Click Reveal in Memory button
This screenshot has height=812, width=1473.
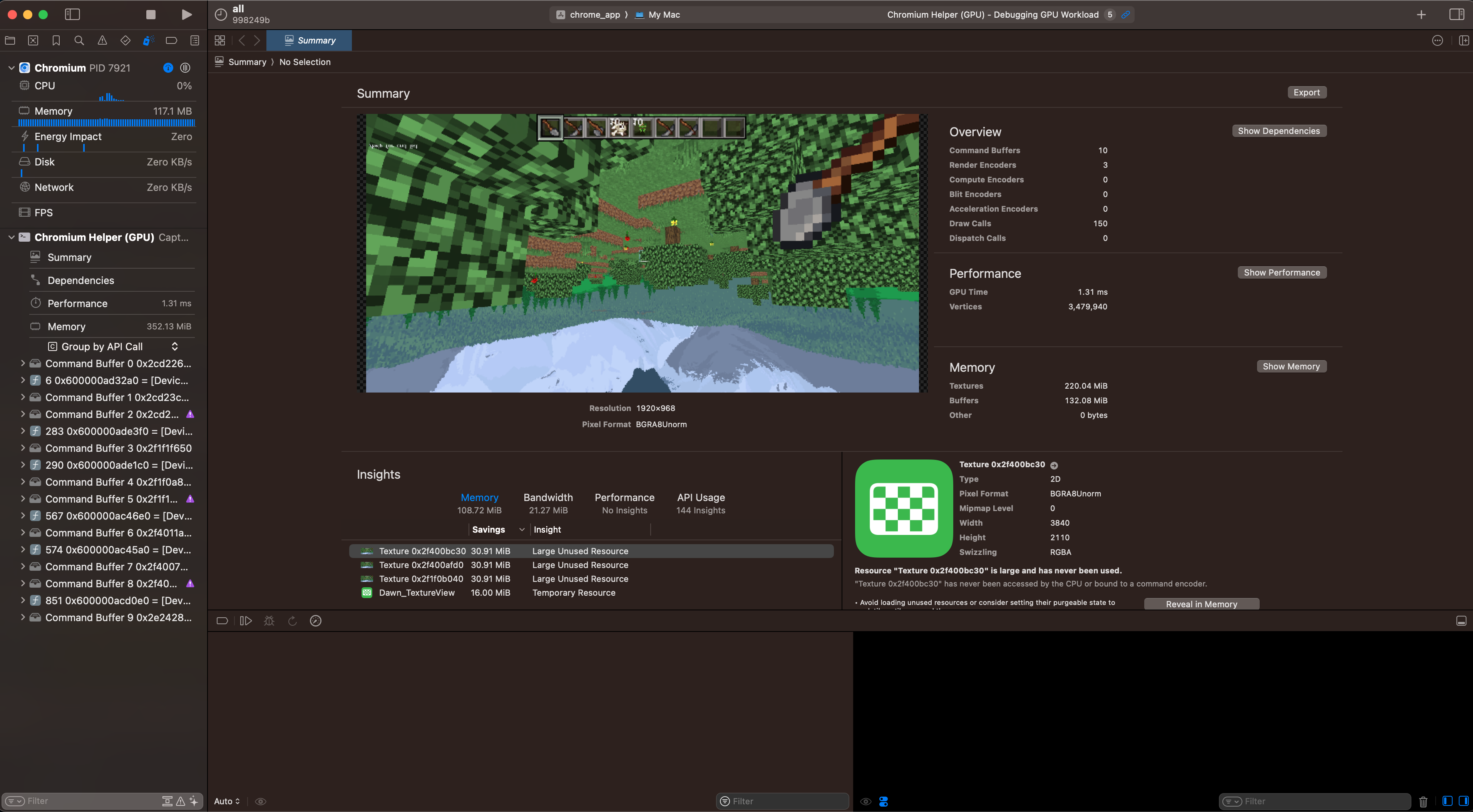(x=1202, y=604)
